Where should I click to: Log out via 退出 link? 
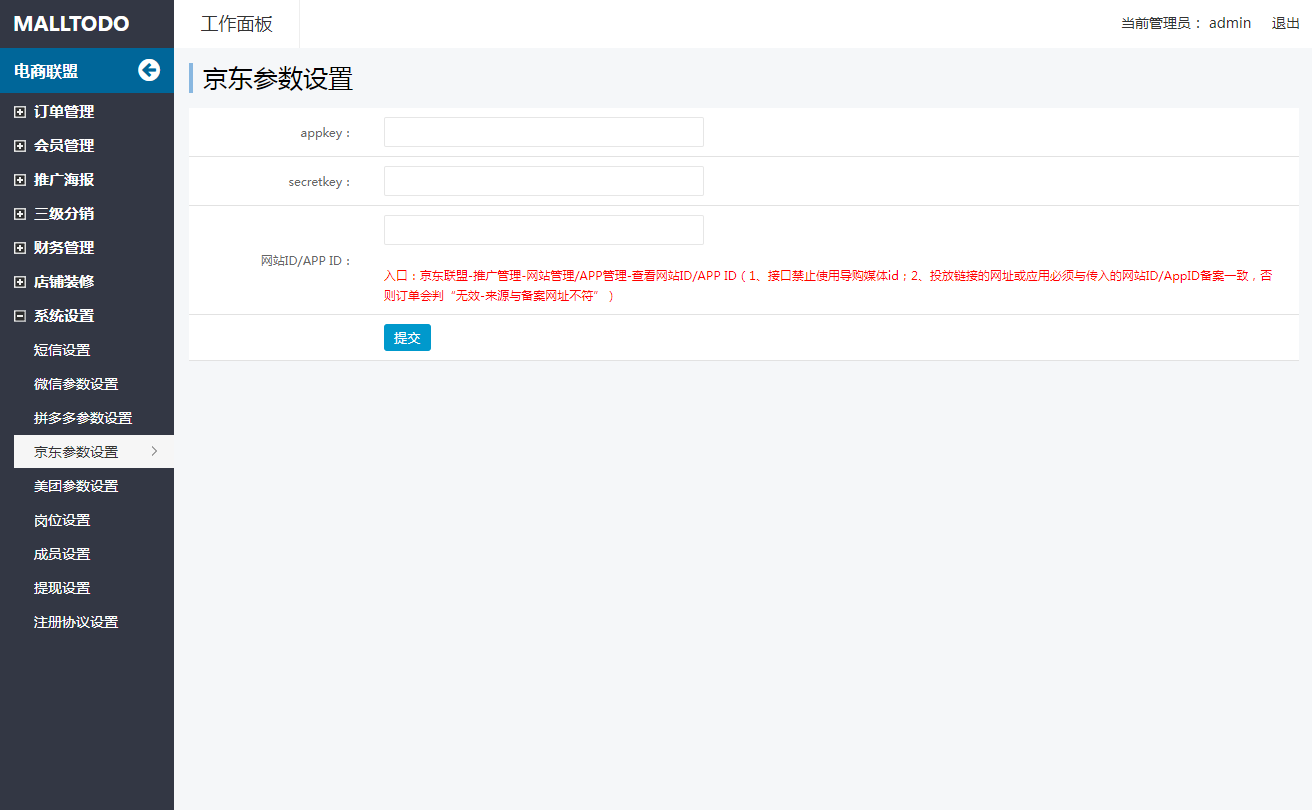coord(1286,23)
